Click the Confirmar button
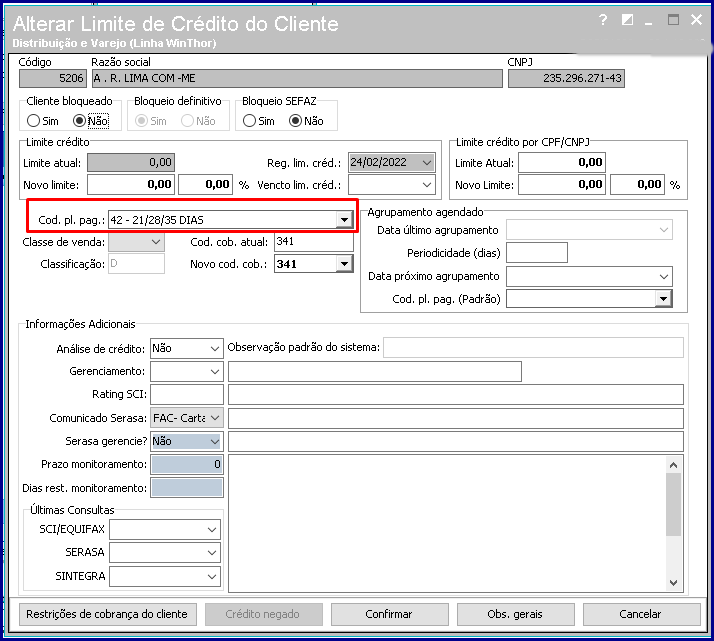 pos(389,614)
